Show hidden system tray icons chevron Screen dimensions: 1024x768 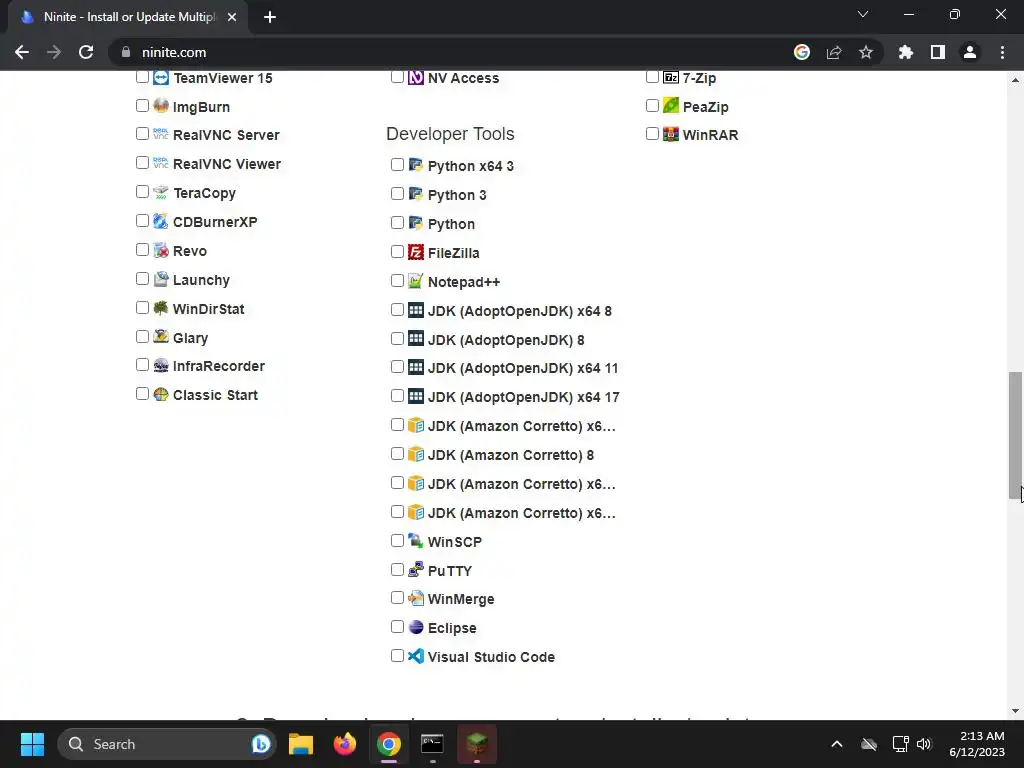point(837,744)
